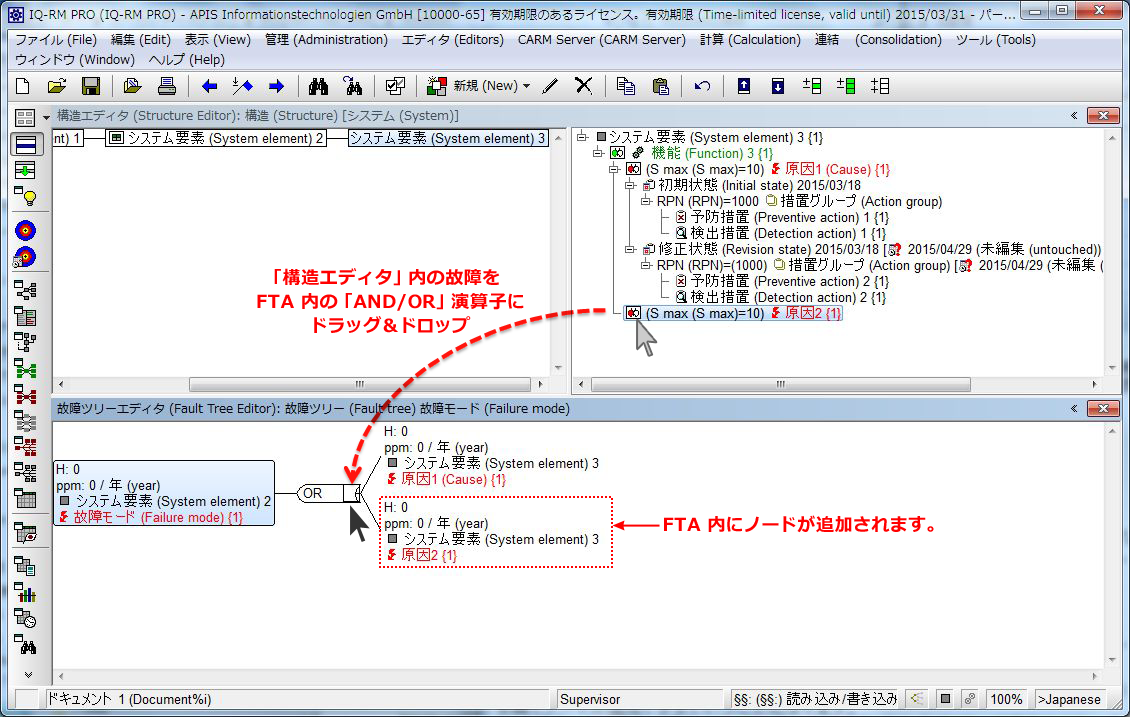
Task: Open the red net editor sidebar icon
Action: click(x=25, y=395)
